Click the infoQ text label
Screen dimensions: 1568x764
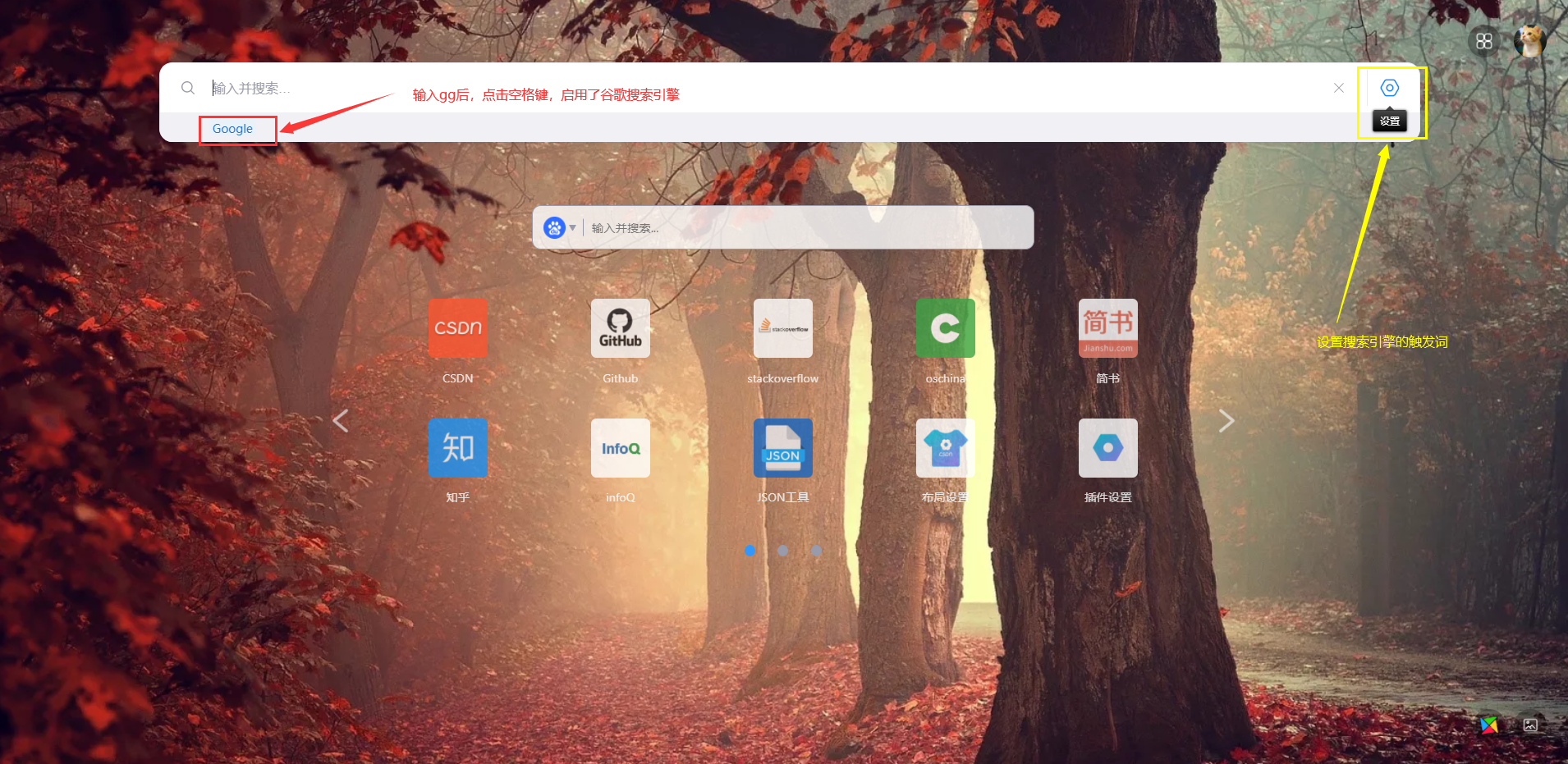(x=621, y=497)
